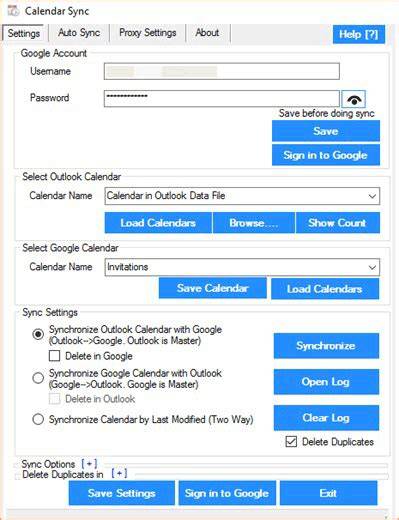Switch to the Auto Sync tab

[79, 33]
